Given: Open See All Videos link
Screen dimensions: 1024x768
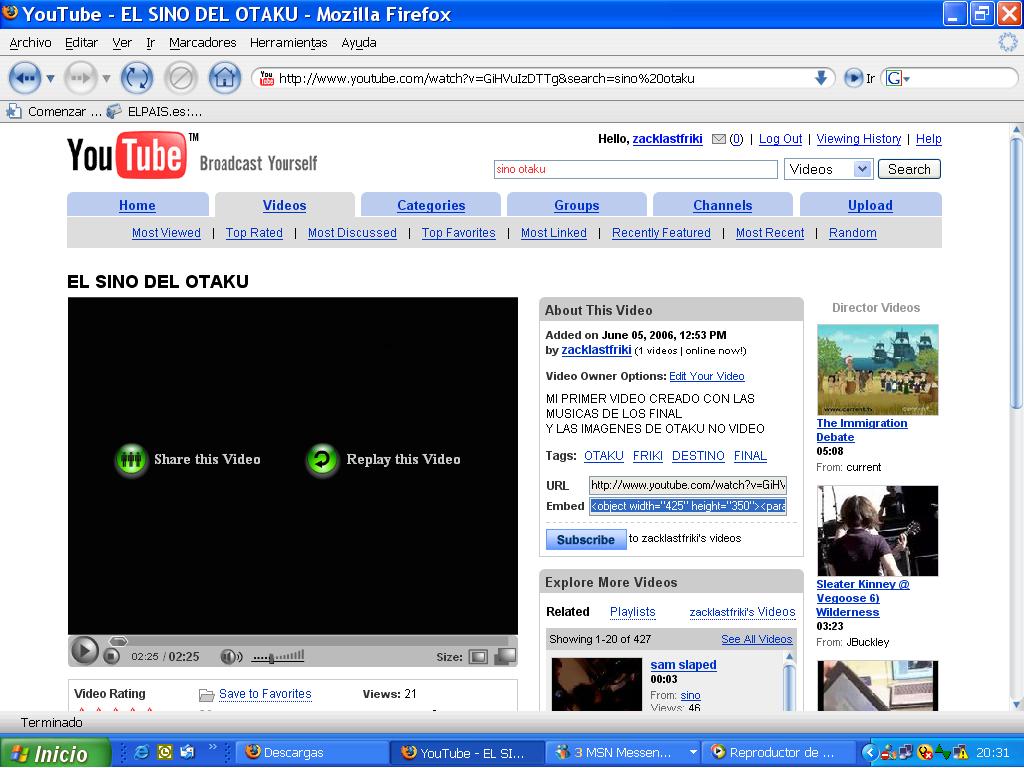Looking at the screenshot, I should click(756, 639).
